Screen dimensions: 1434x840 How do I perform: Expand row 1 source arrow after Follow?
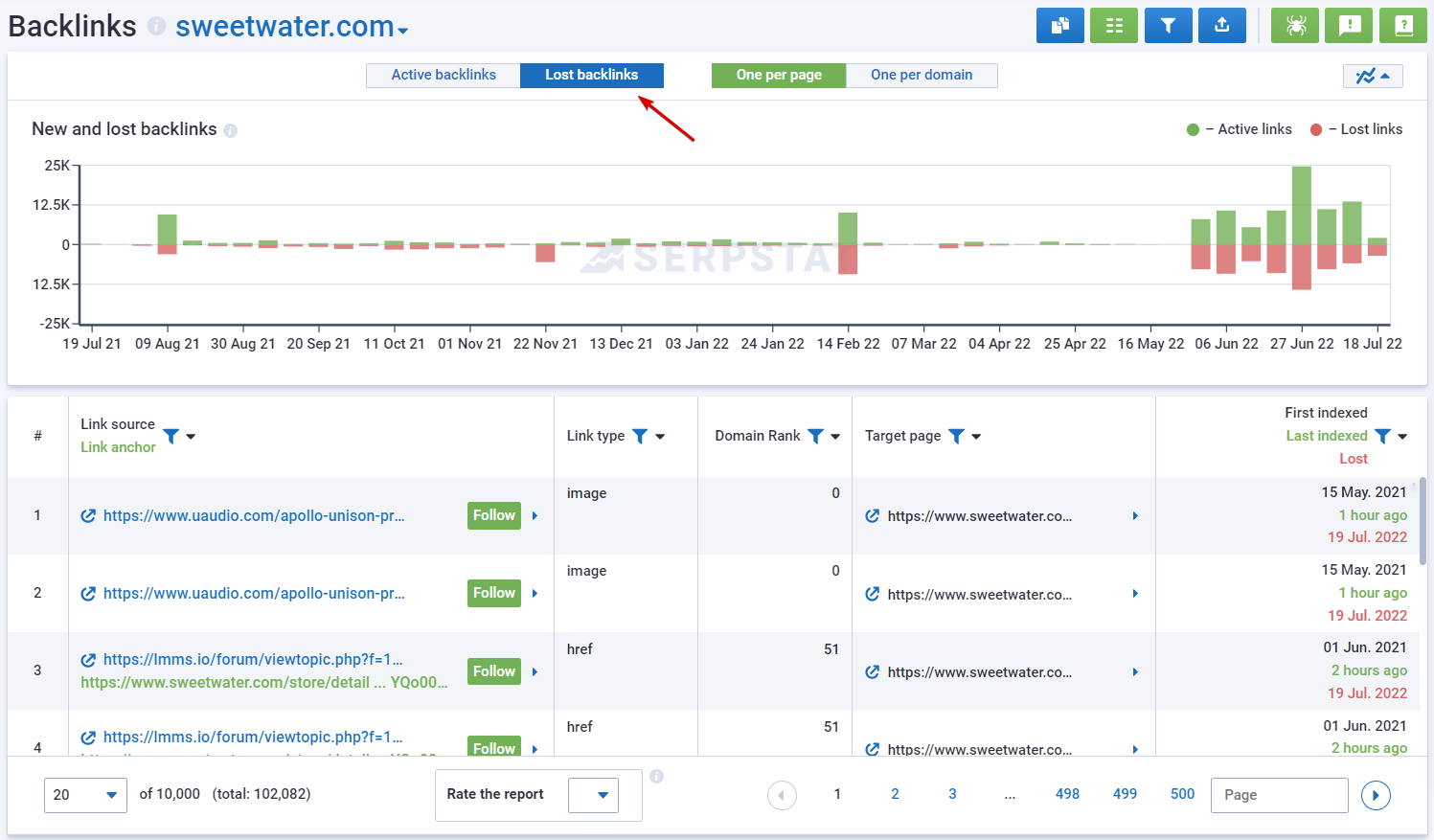coord(535,515)
